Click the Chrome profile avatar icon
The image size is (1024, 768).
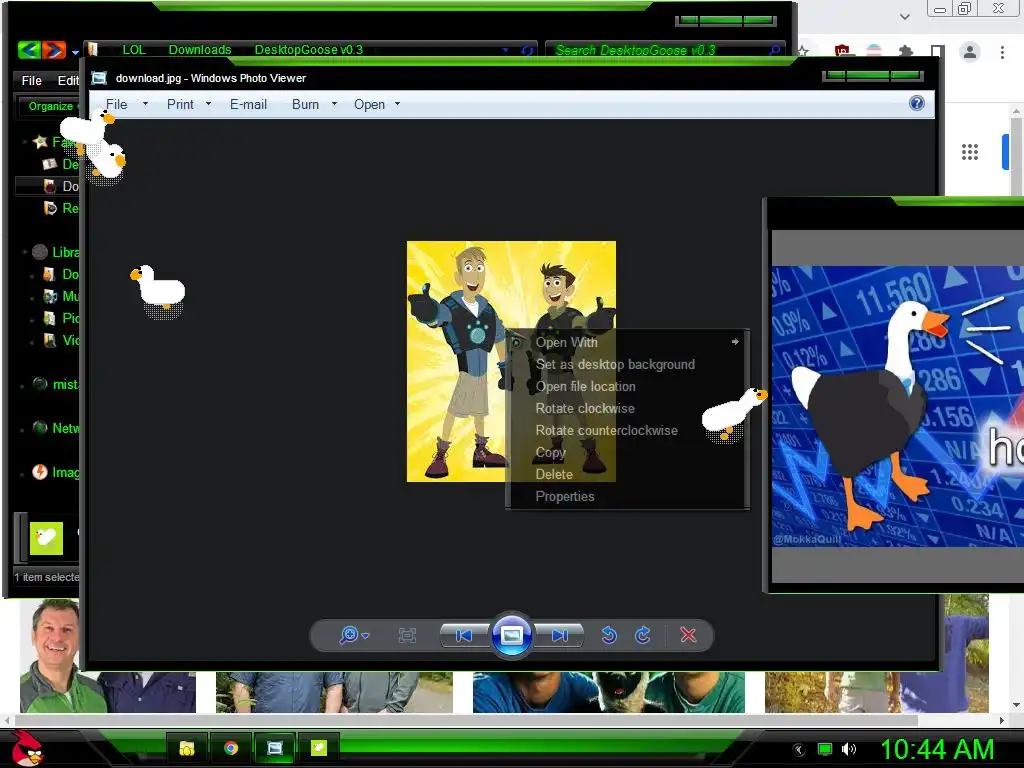[970, 52]
